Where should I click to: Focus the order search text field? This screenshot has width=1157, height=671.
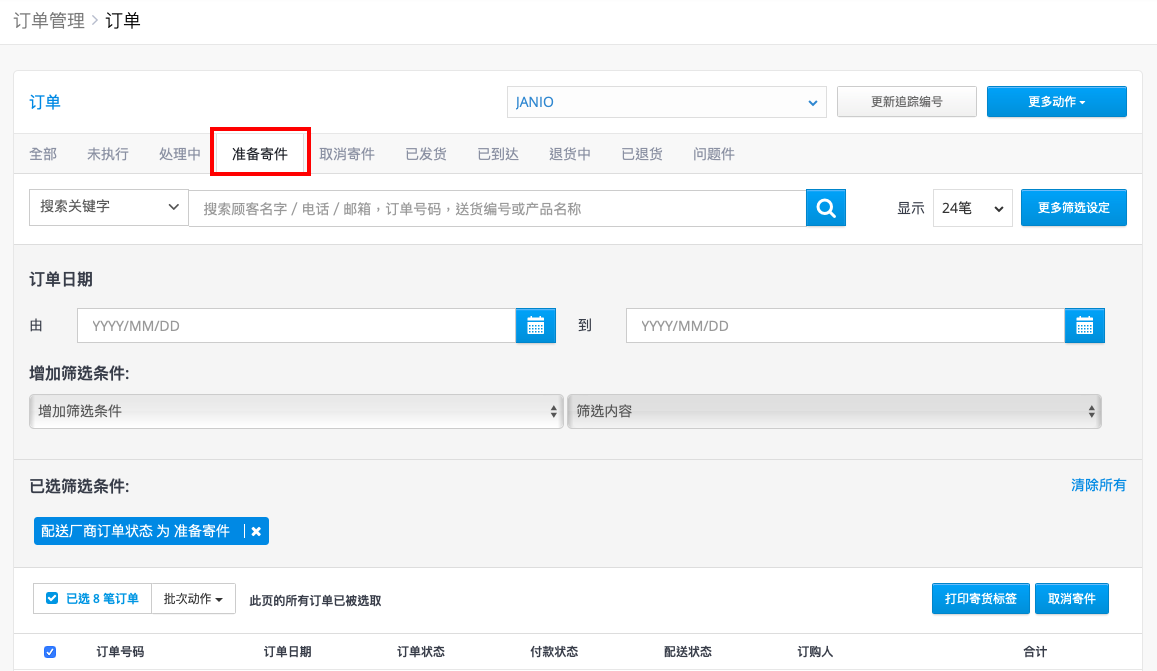tap(497, 208)
